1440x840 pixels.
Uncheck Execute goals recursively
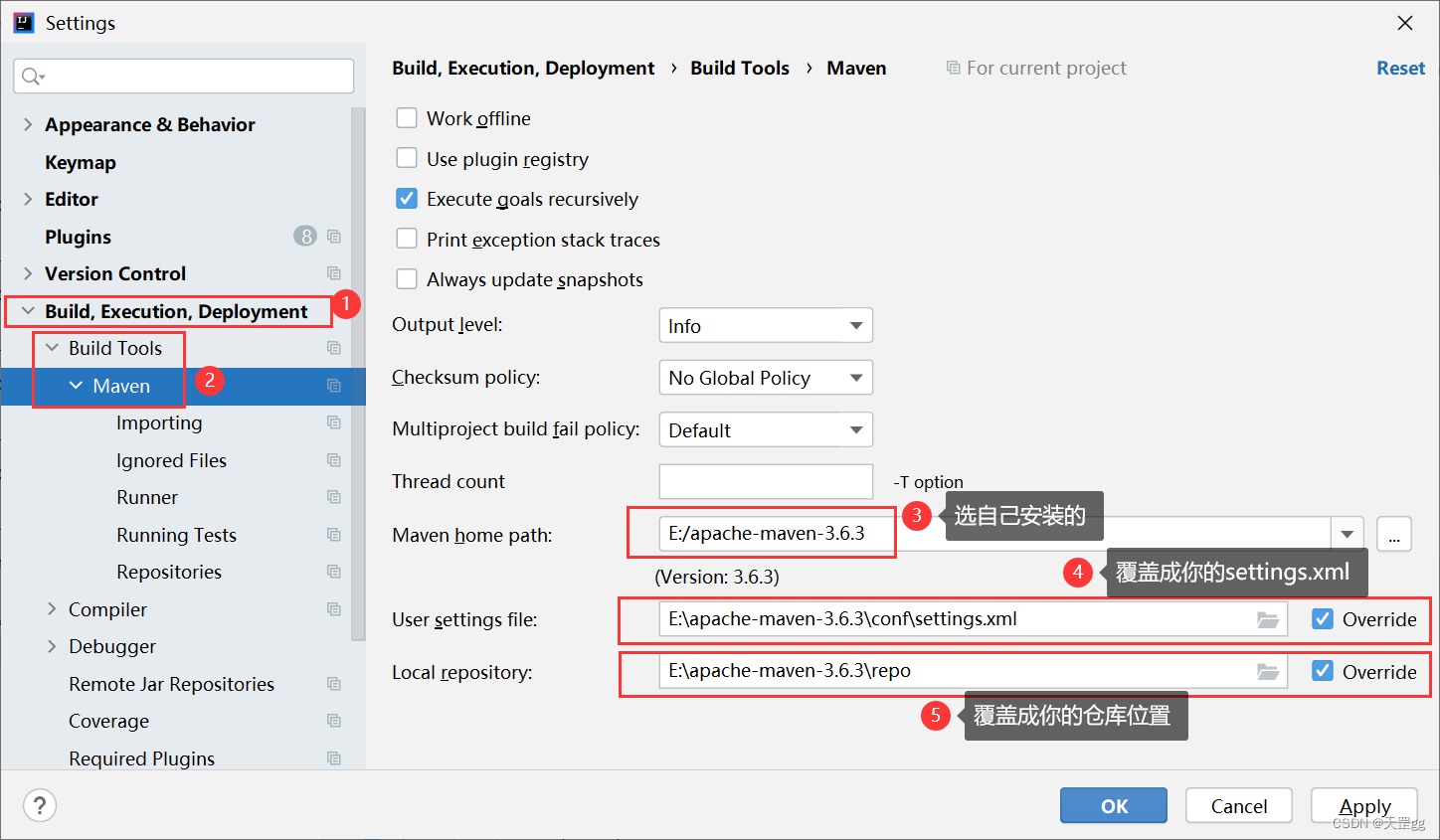(407, 199)
